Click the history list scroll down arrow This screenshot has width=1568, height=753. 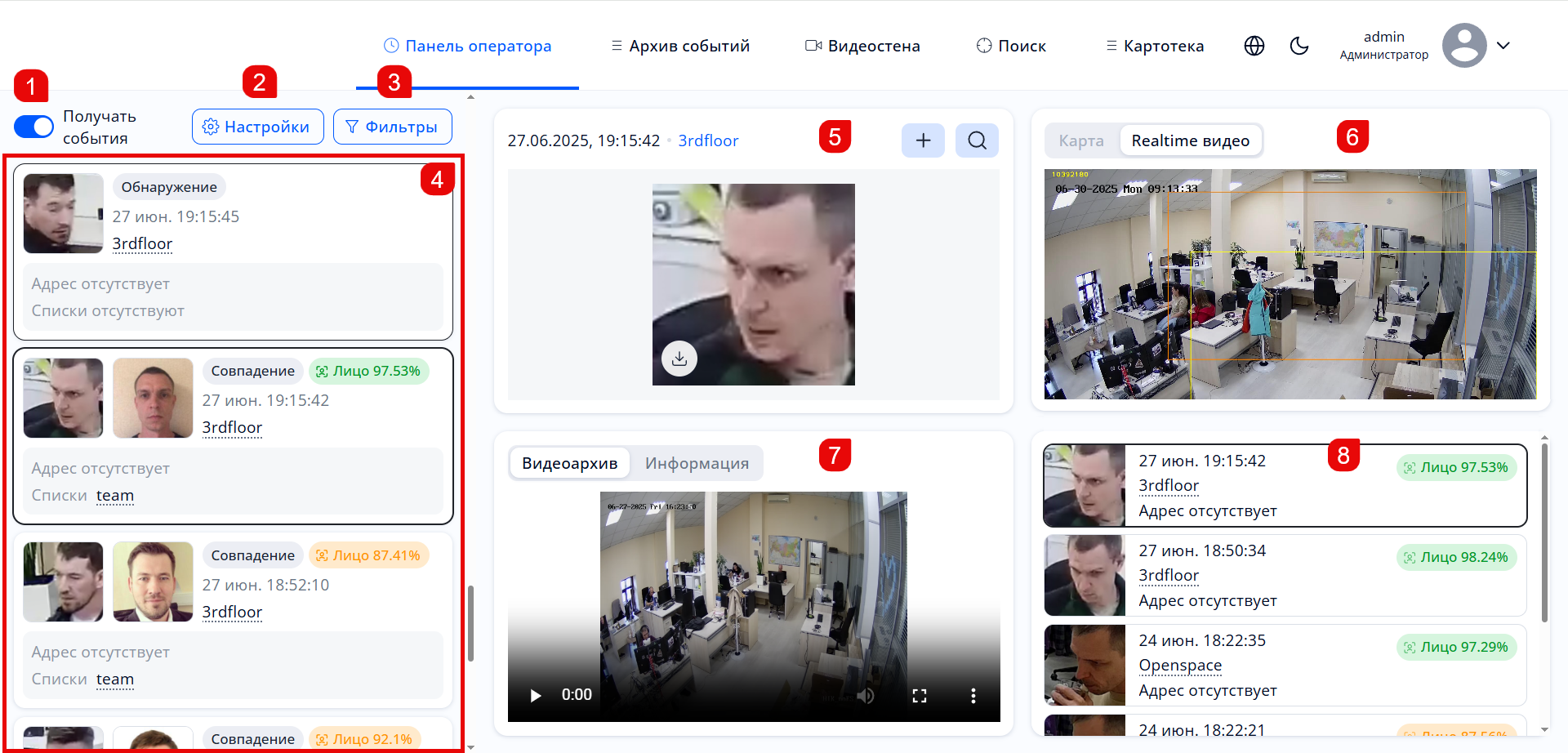pyautogui.click(x=1543, y=729)
